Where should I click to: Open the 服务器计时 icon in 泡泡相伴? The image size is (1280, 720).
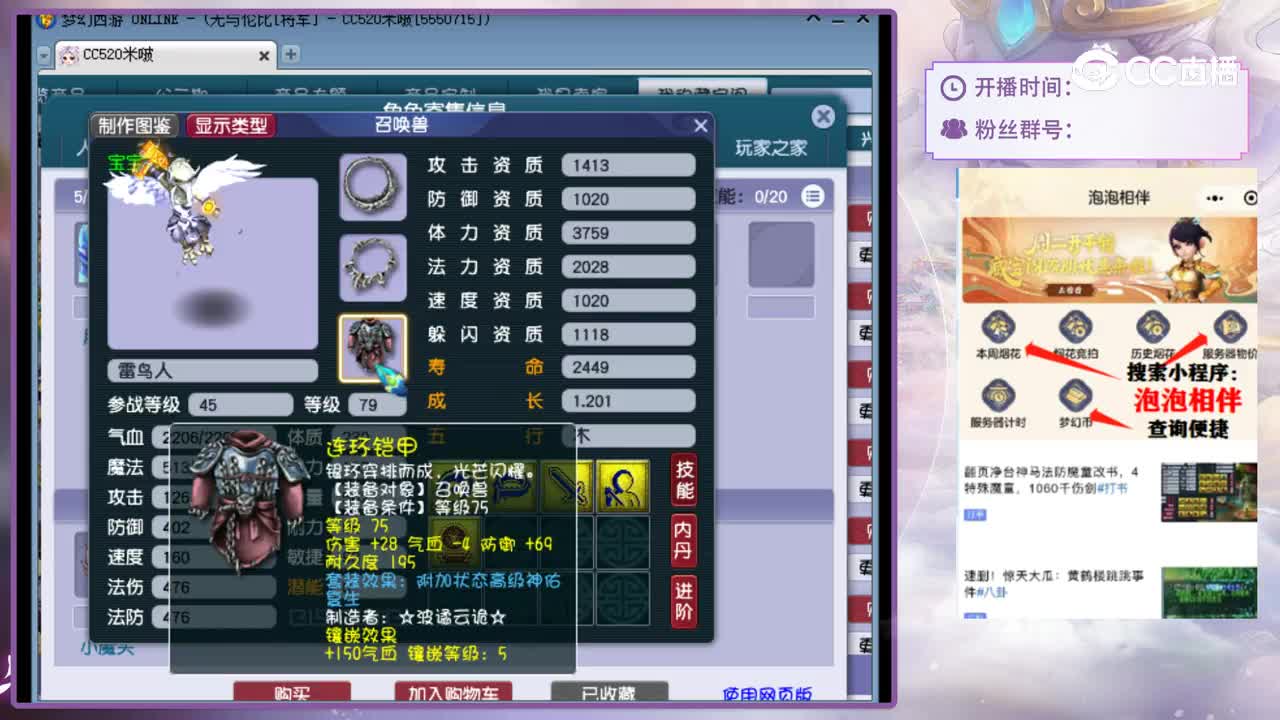[x=997, y=397]
